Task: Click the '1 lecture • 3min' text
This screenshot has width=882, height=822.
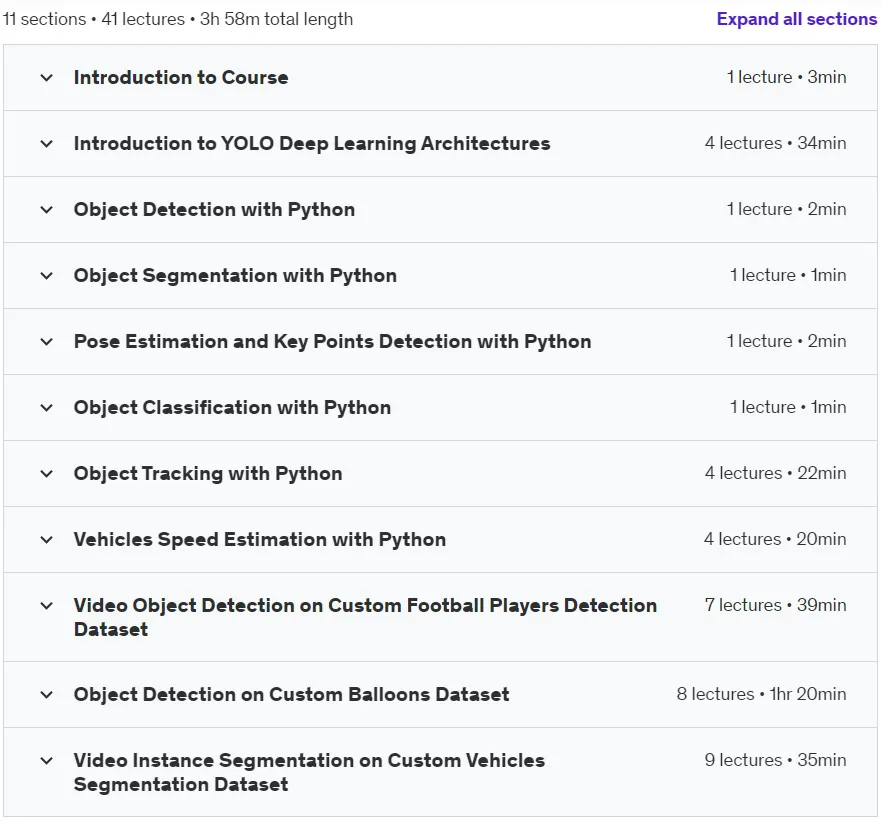Action: [x=786, y=77]
